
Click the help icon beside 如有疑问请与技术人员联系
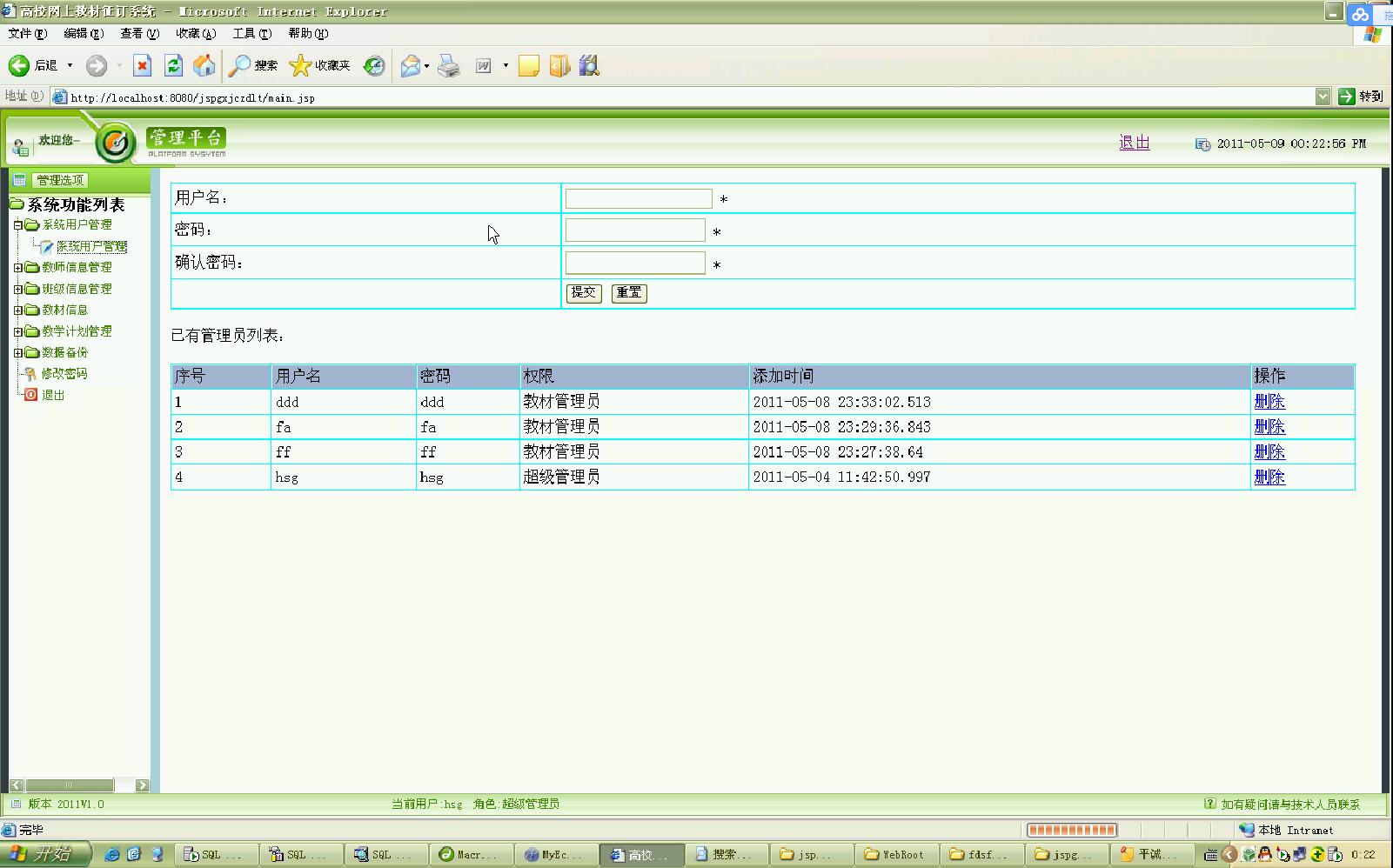1209,804
